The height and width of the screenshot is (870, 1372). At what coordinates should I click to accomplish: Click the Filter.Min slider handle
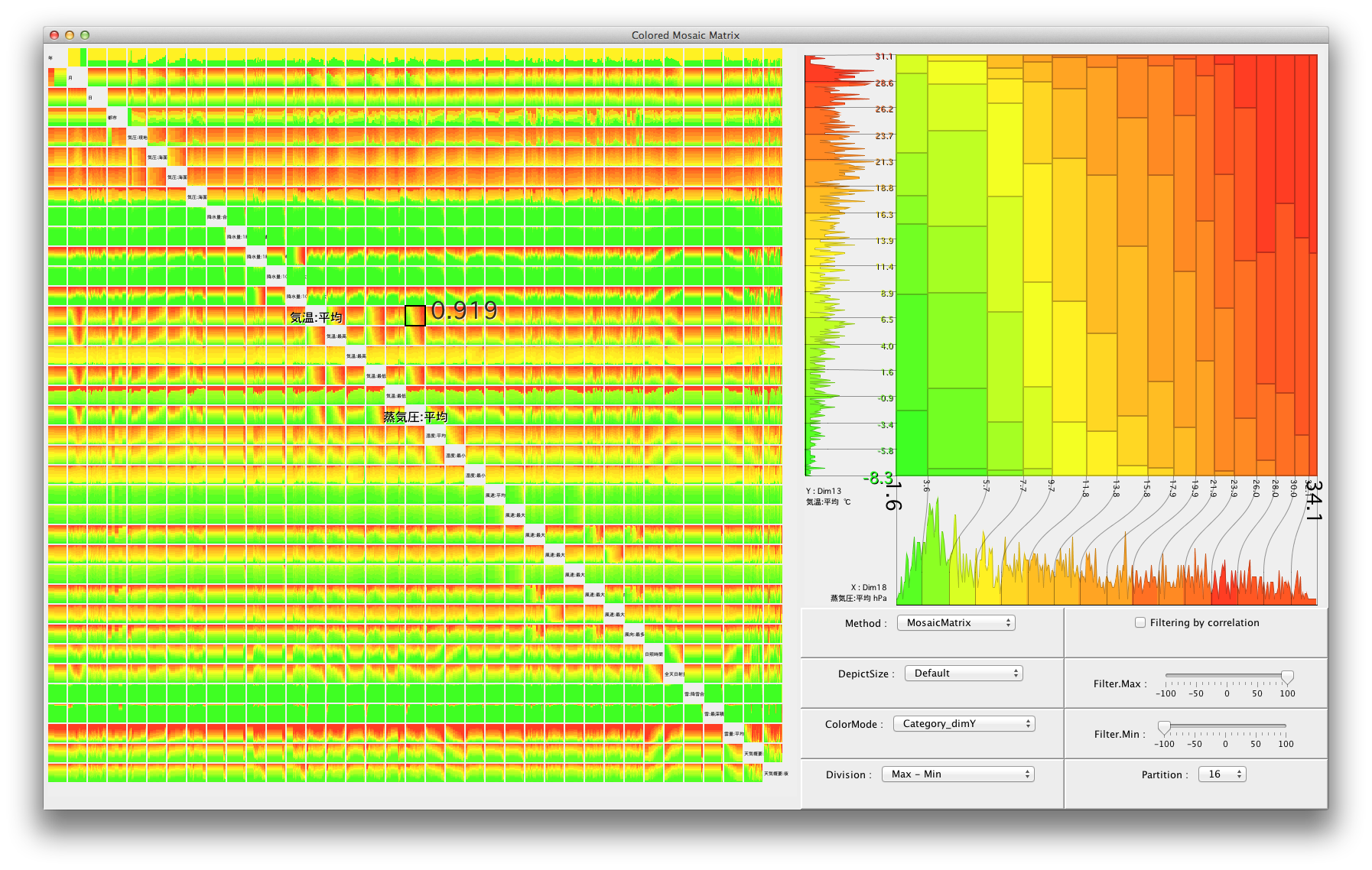[x=1164, y=728]
